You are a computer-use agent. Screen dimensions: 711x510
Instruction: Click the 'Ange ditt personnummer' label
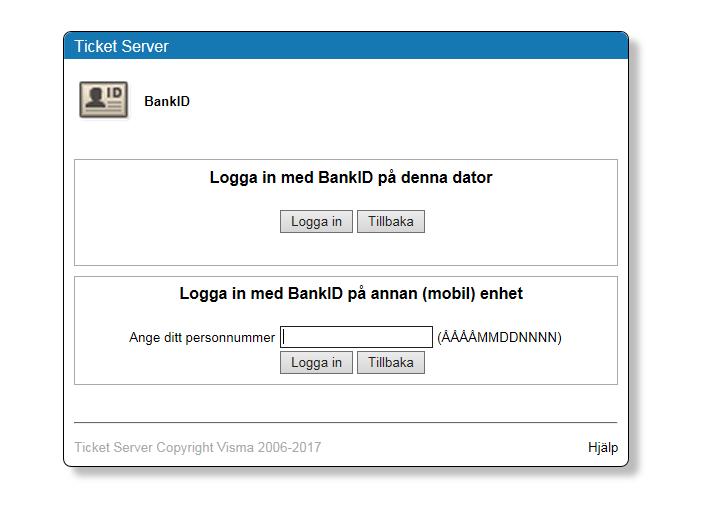click(x=202, y=337)
